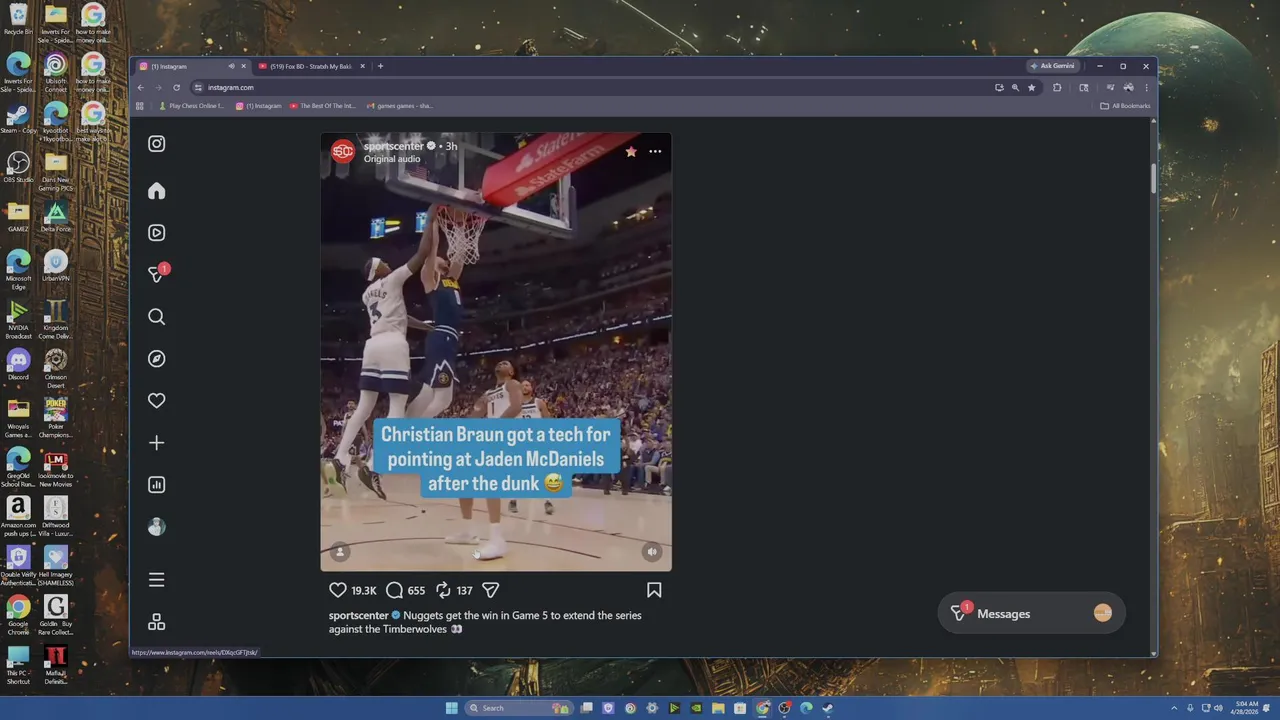
Task: Close the Fox BD YouTube tab
Action: tap(363, 67)
